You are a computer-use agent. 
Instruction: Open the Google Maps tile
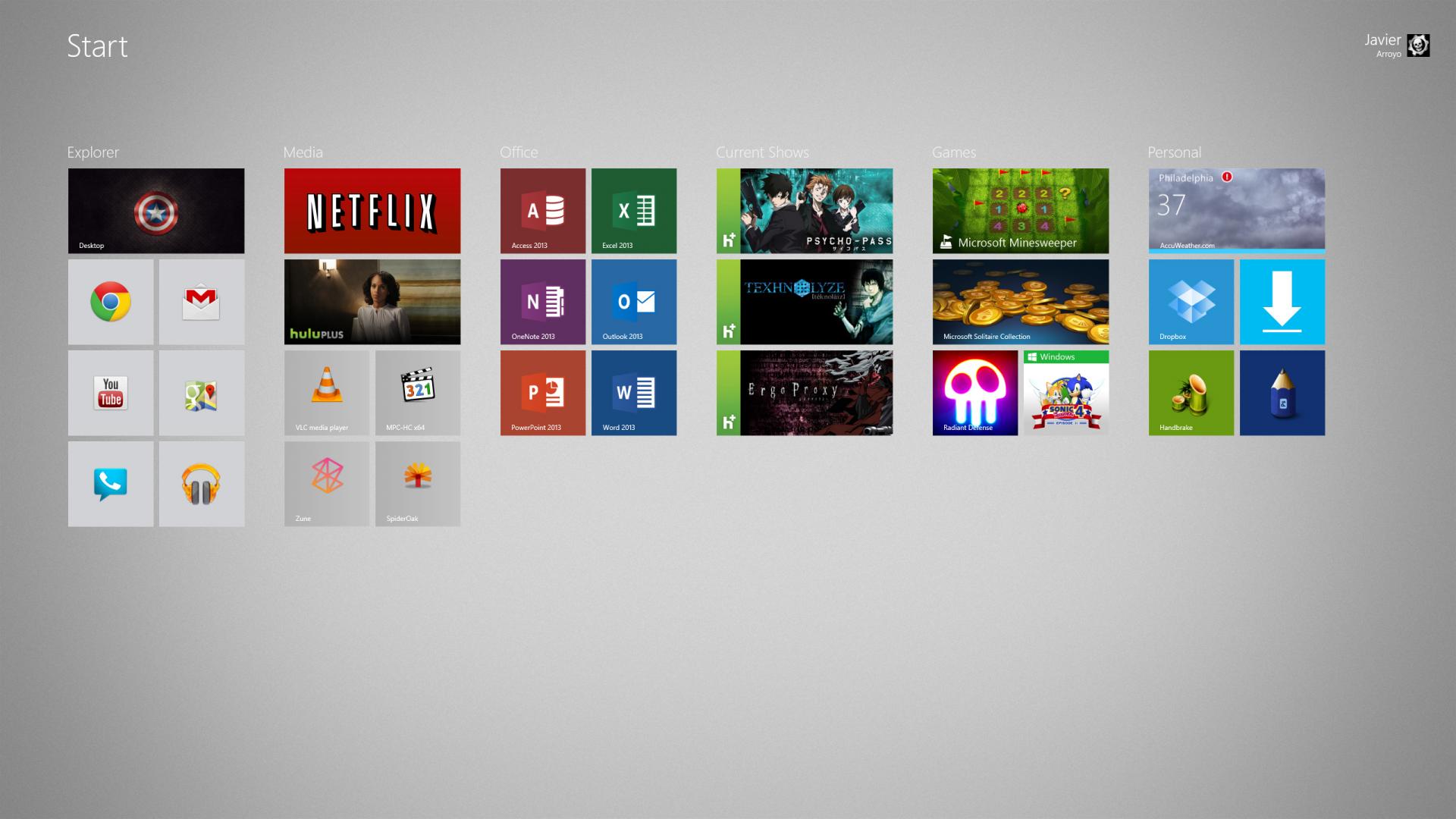click(202, 393)
